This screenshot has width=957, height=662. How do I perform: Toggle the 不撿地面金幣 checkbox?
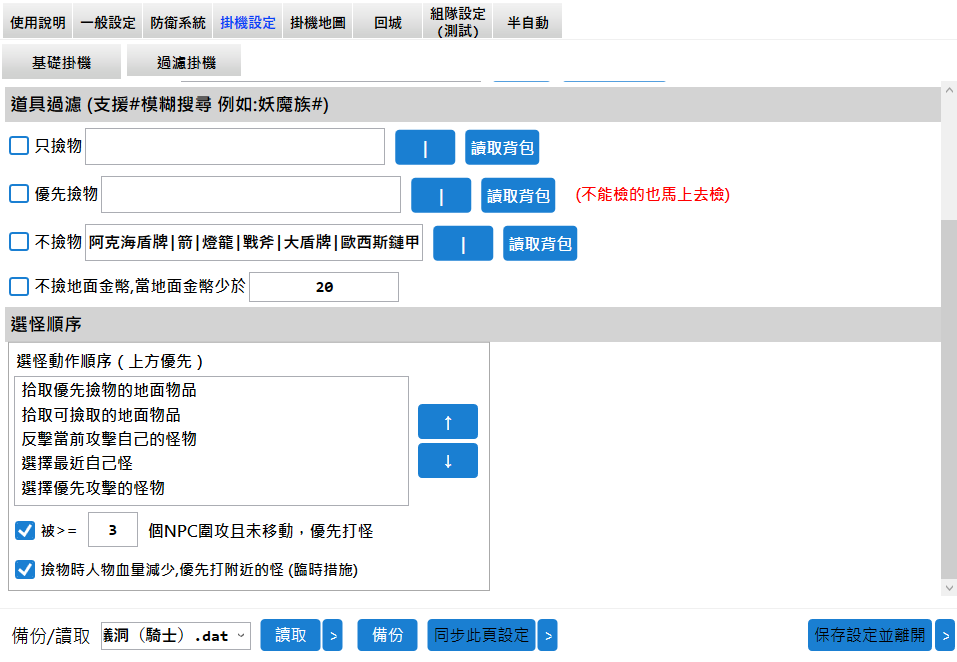point(19,286)
